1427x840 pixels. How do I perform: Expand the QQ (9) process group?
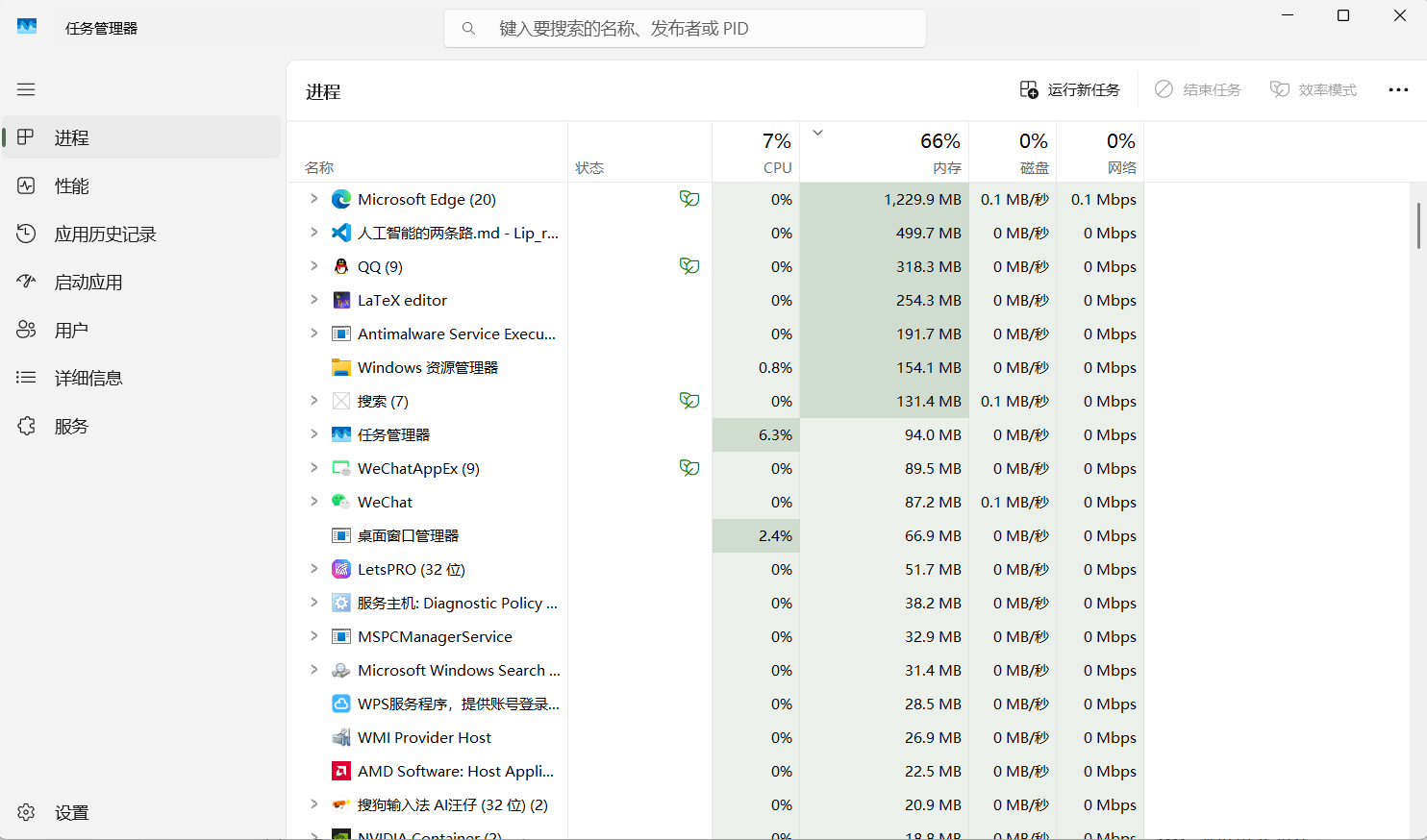313,266
